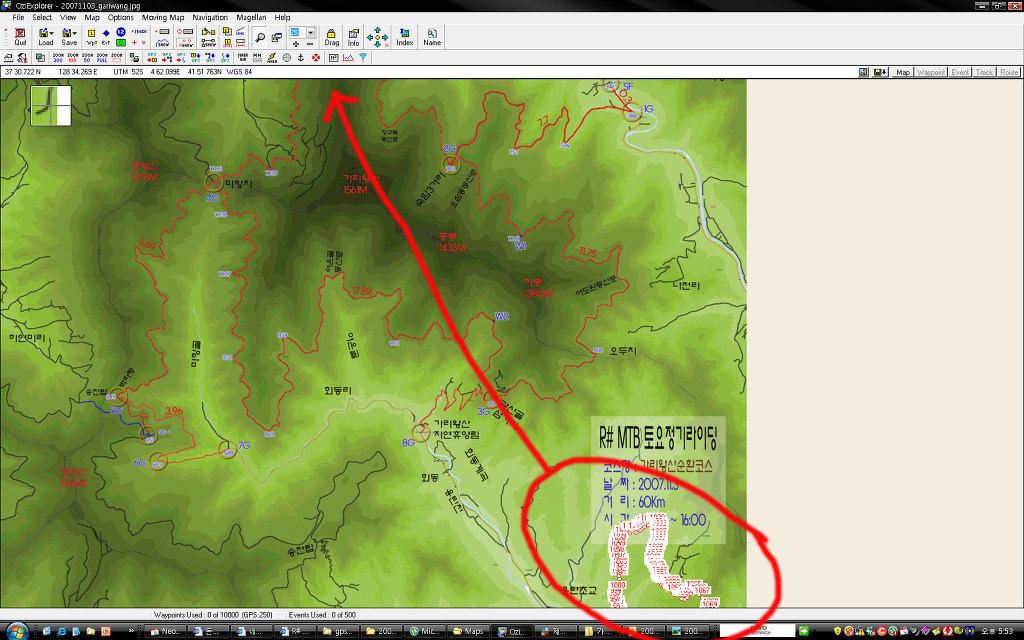Open the map Info button

[353, 37]
